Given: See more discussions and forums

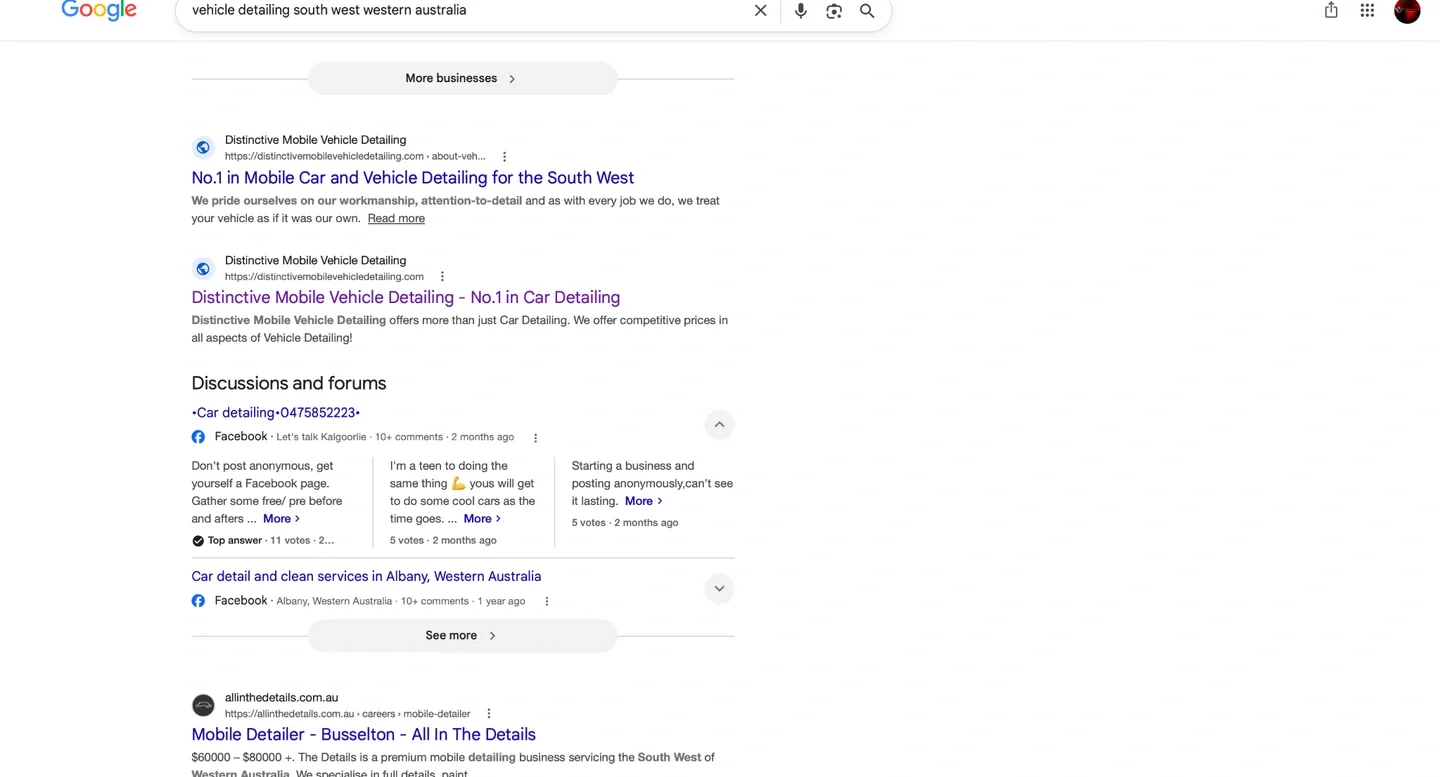Looking at the screenshot, I should (462, 636).
